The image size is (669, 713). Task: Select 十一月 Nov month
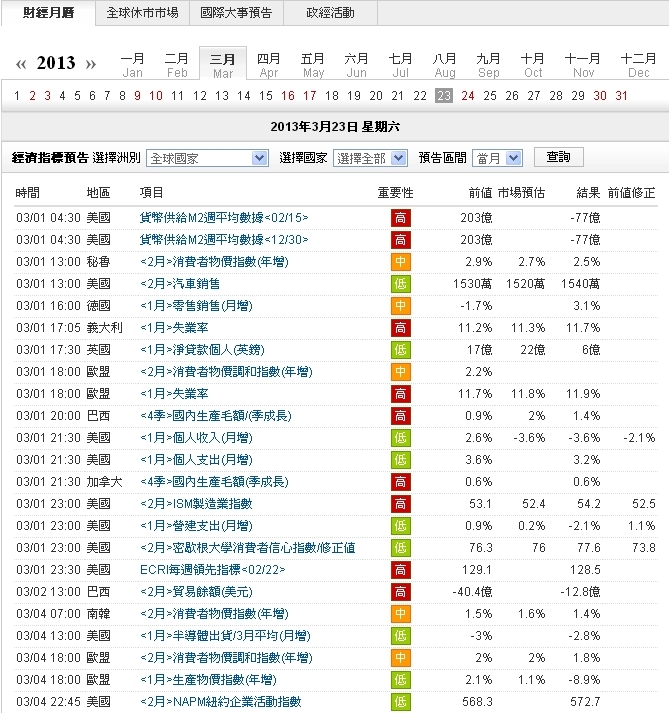pyautogui.click(x=583, y=65)
